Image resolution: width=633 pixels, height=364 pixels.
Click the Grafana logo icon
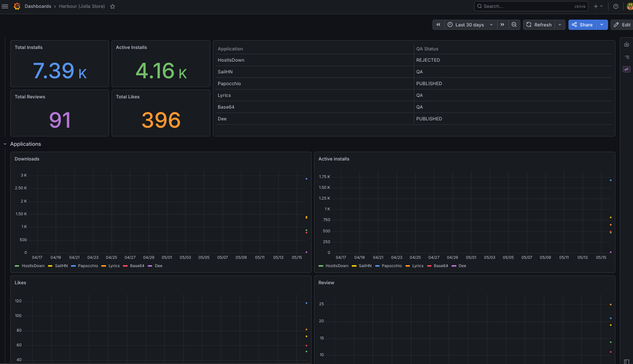coord(17,6)
